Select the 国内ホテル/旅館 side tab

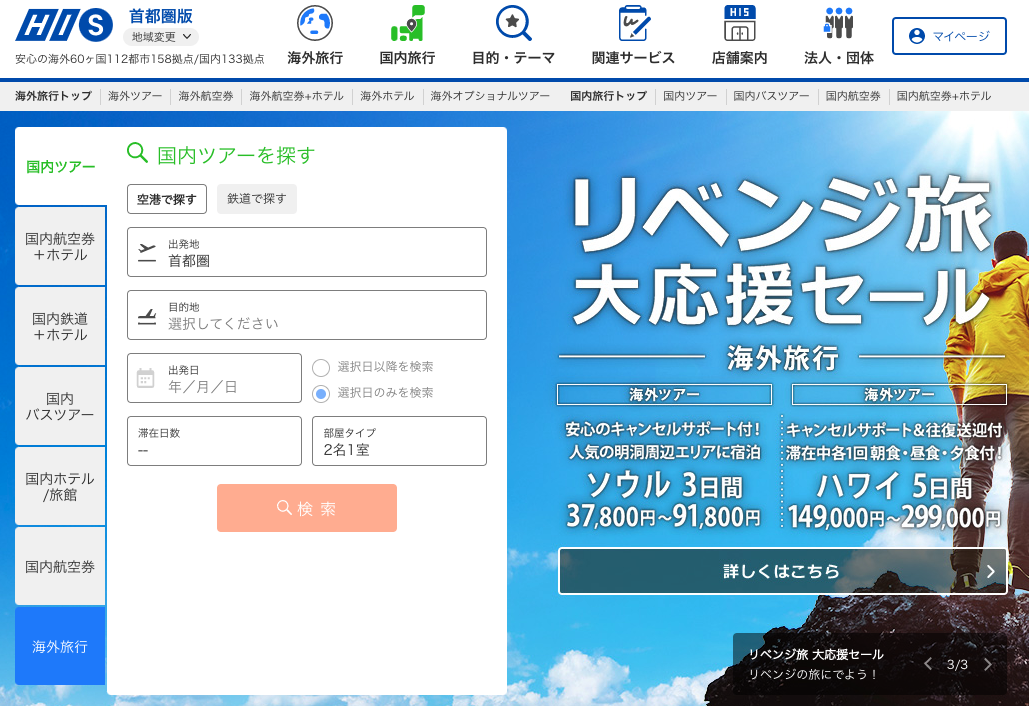tap(60, 487)
